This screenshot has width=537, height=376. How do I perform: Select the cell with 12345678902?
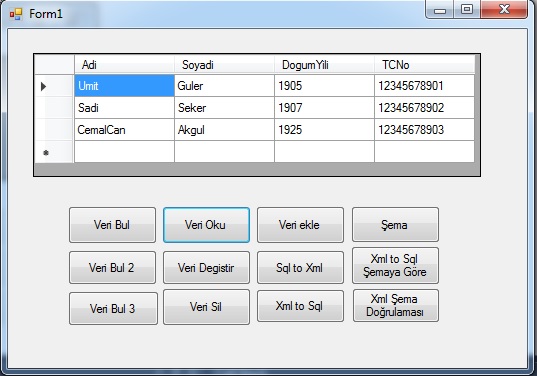424,108
